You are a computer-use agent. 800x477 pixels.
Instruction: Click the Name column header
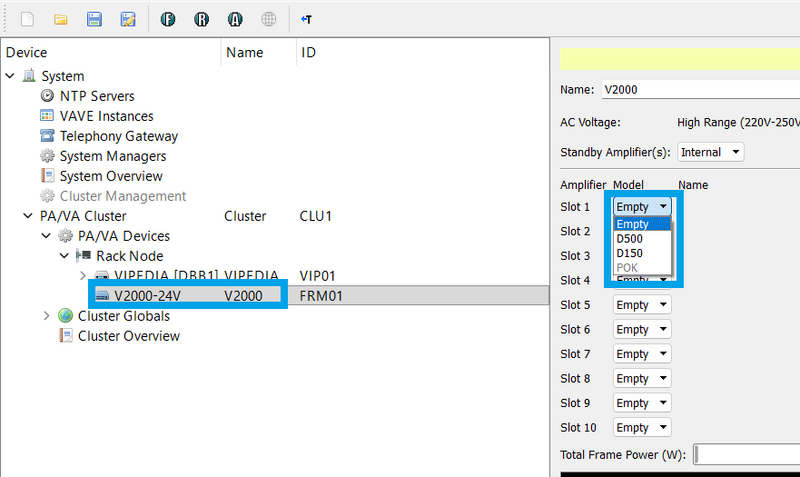(x=244, y=52)
